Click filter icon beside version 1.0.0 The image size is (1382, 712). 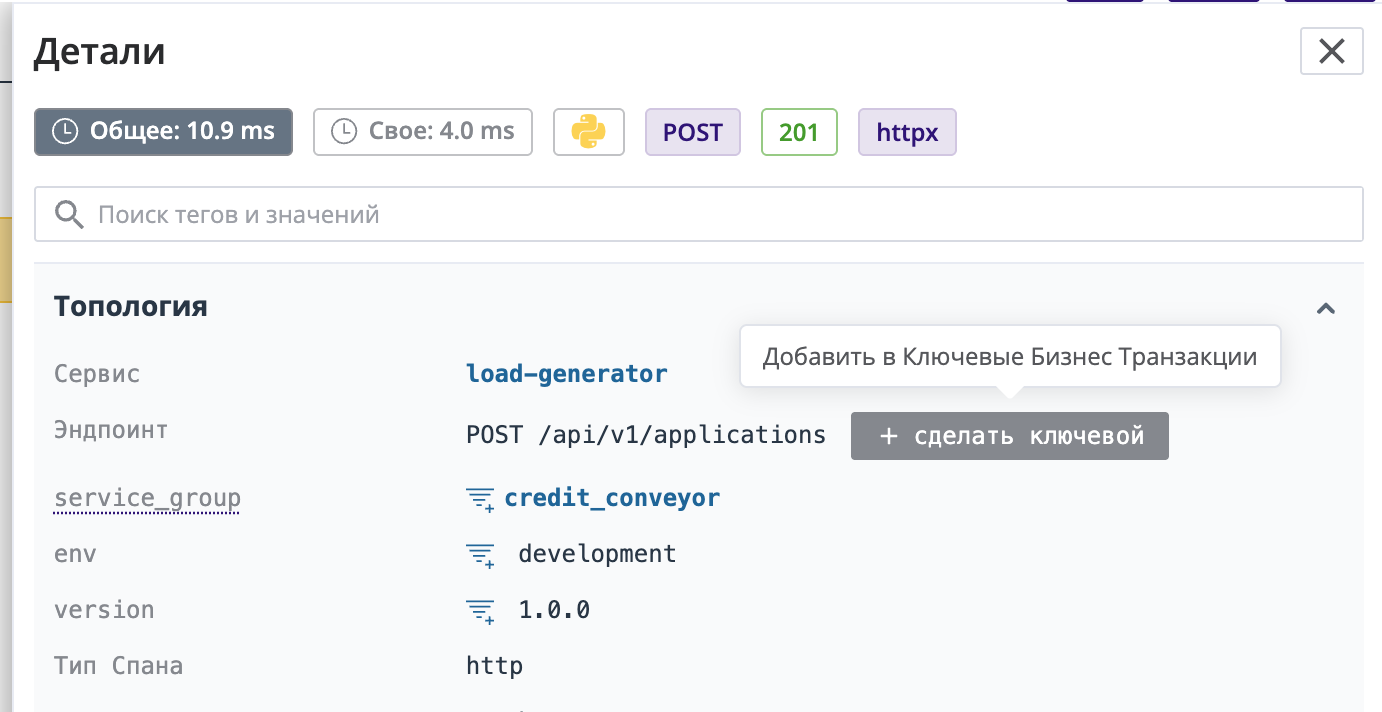(481, 611)
